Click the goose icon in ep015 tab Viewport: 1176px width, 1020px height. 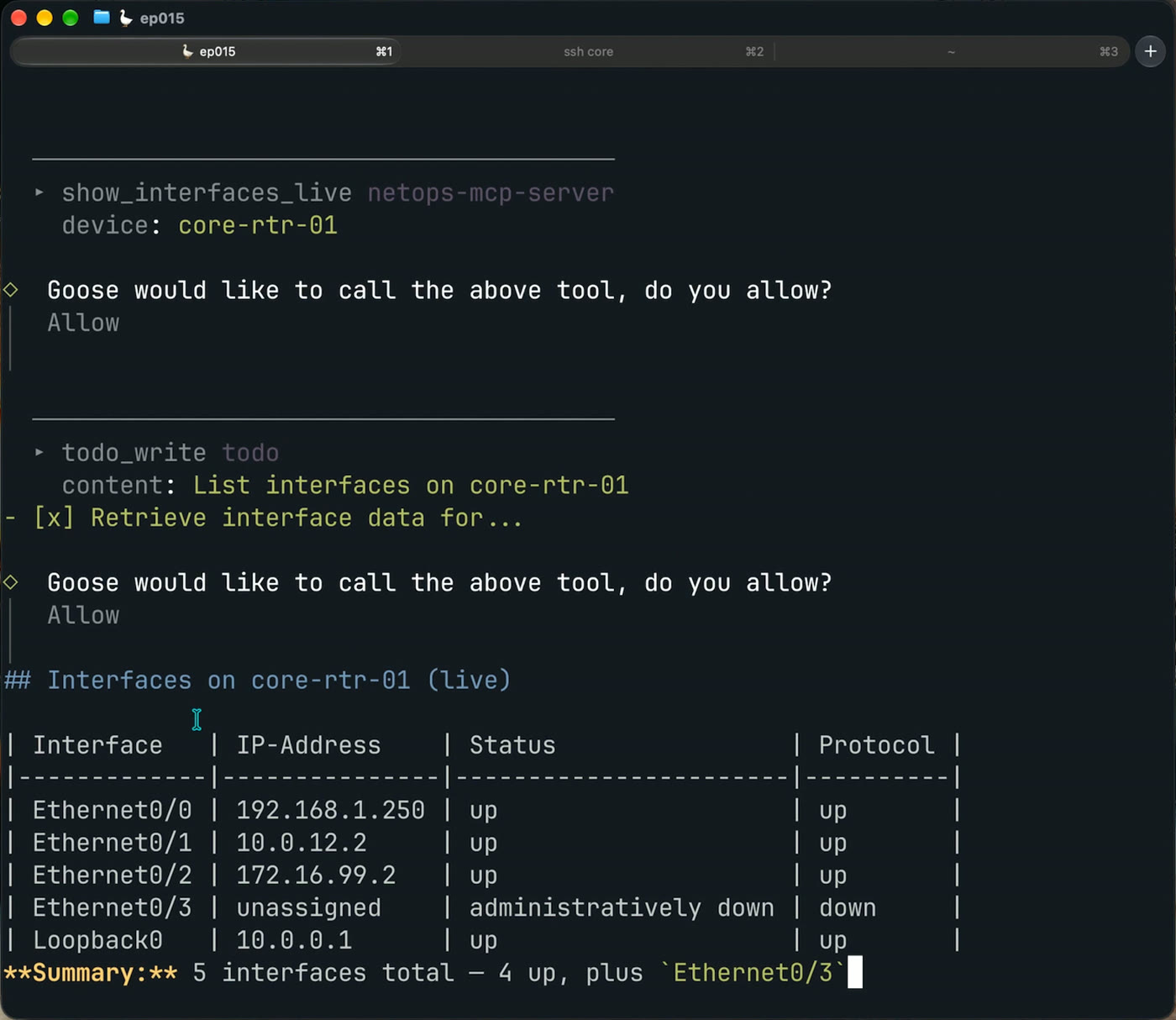coord(187,51)
